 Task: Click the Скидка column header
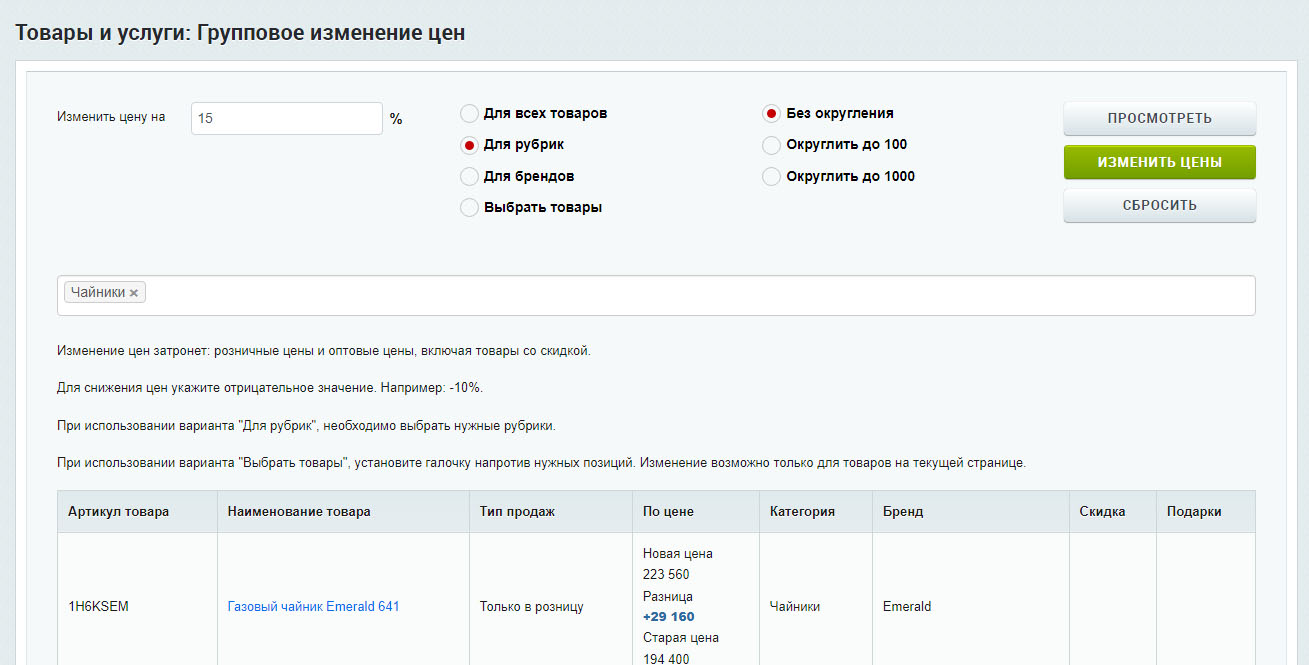[x=1102, y=511]
